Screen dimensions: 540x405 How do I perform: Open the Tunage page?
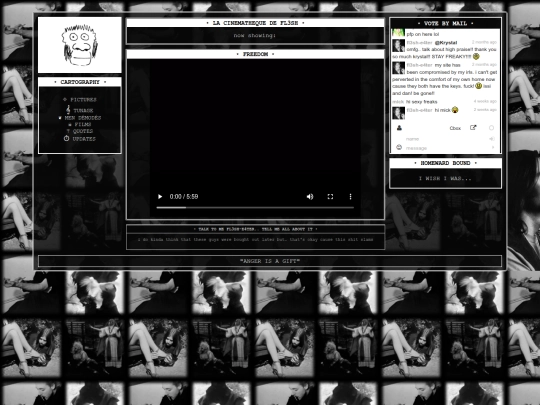[x=83, y=111]
